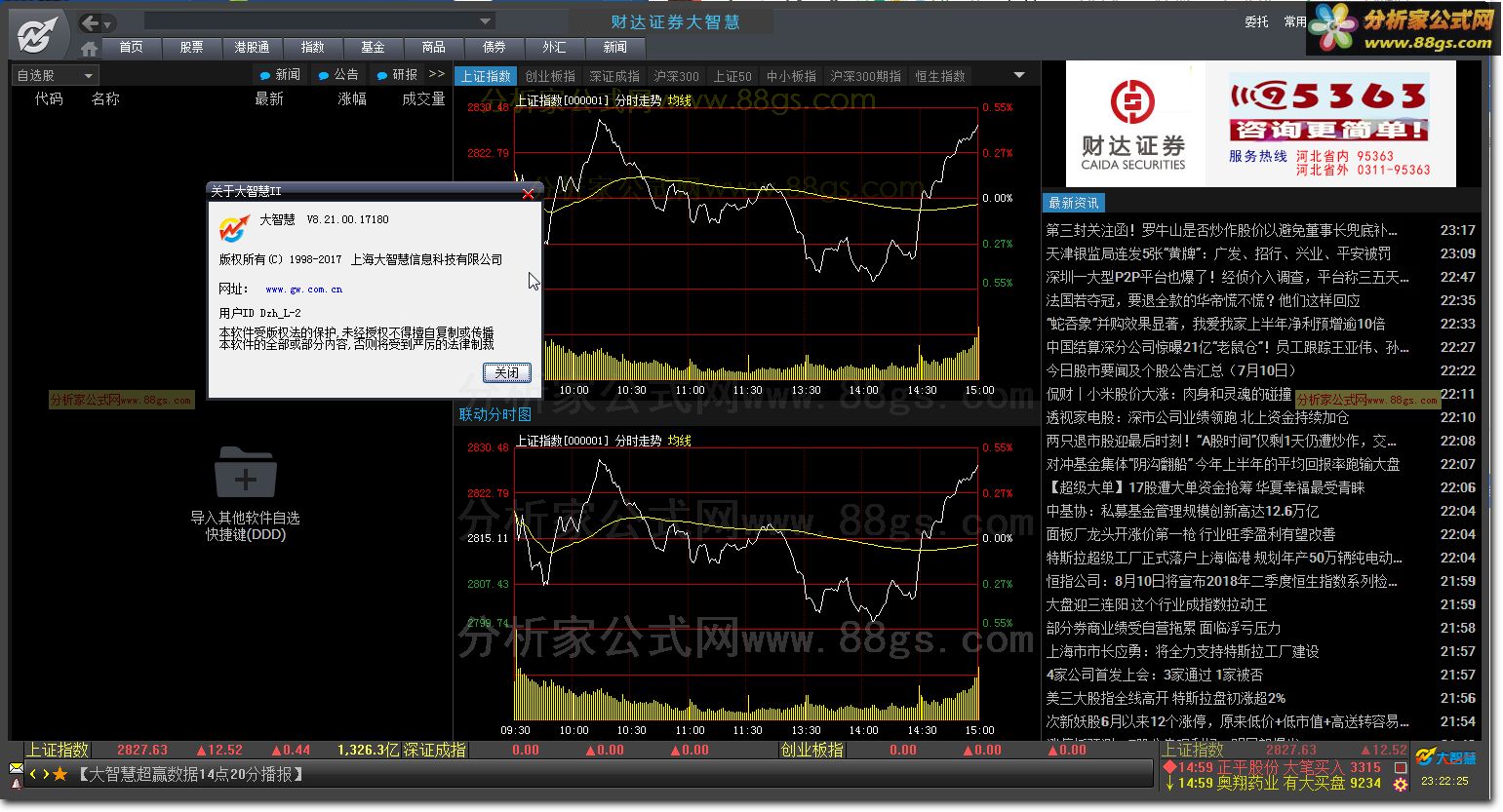
Task: Open news 特斯拉超级工厂正式落户上海临港
Action: [1224, 558]
